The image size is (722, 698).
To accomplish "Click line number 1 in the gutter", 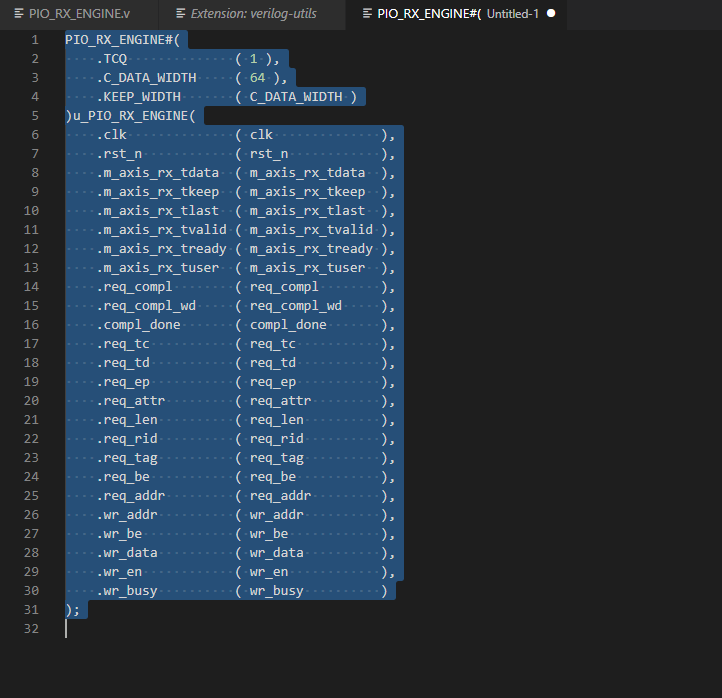I will click(x=35, y=40).
